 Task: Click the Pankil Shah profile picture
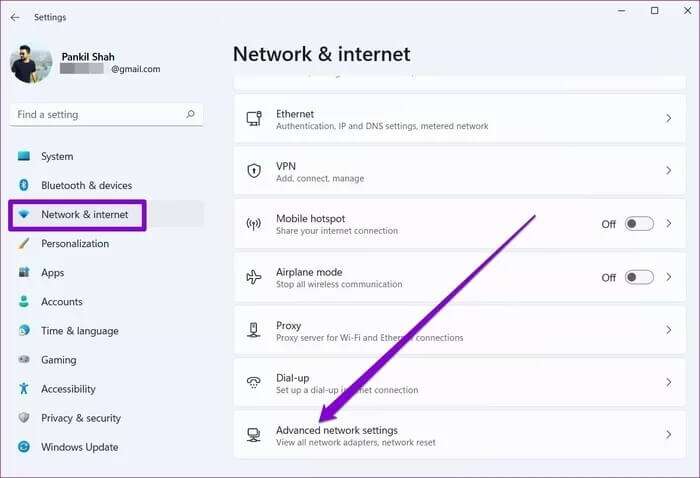click(30, 64)
